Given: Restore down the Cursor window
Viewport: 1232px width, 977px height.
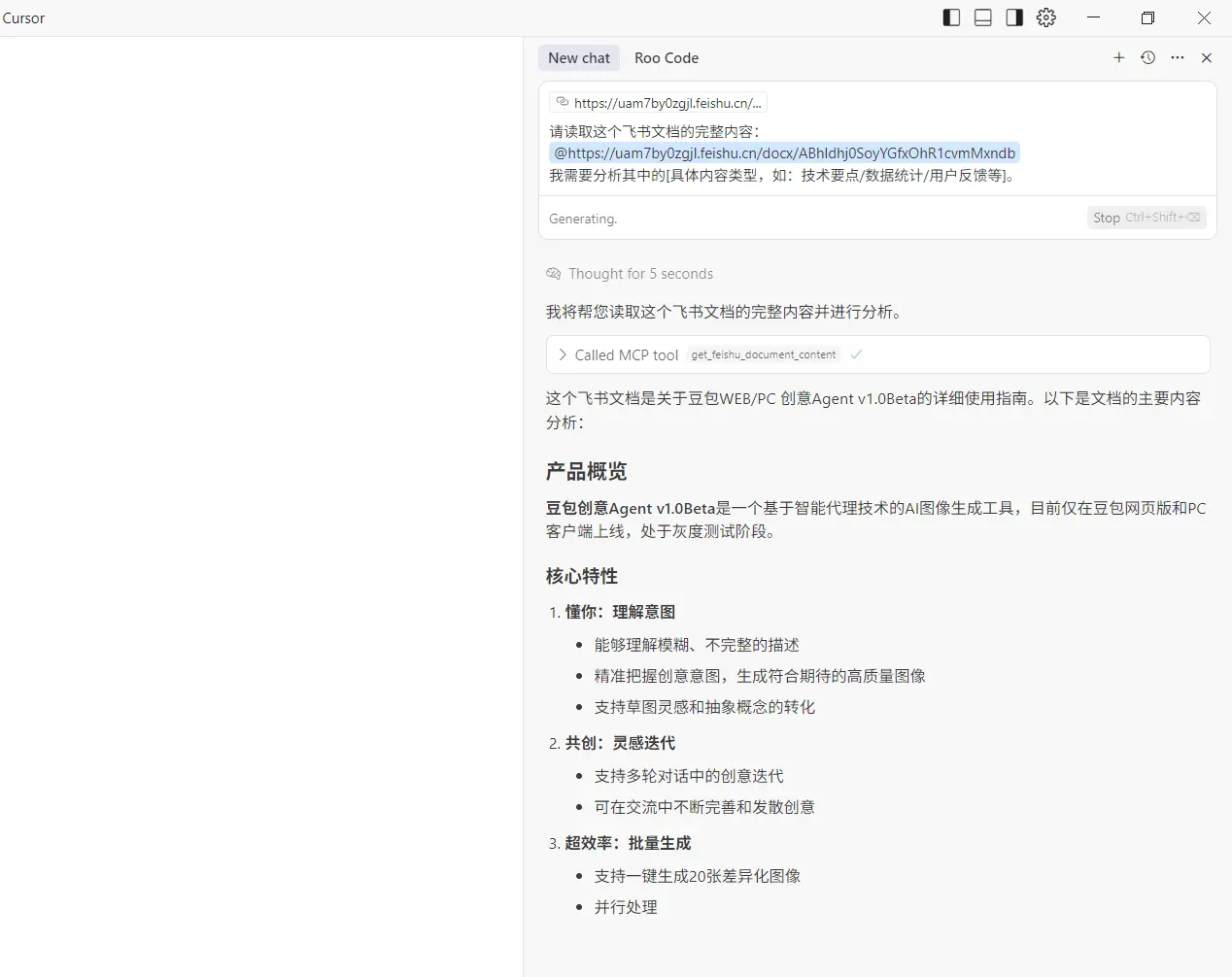Looking at the screenshot, I should click(1147, 17).
